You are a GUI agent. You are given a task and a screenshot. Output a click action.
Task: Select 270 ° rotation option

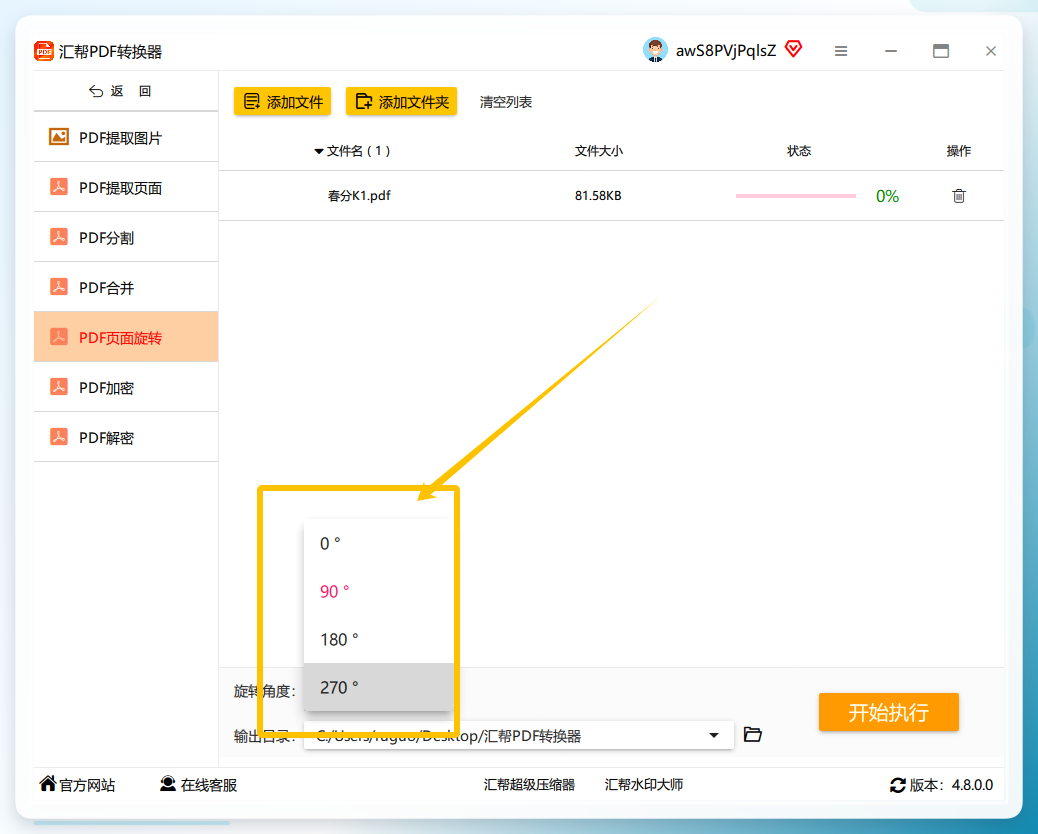379,687
